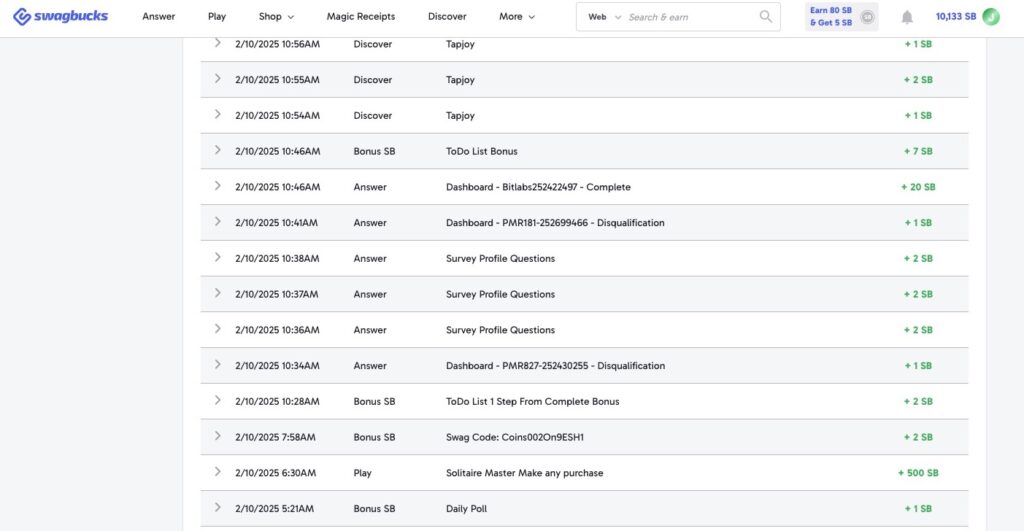Open the Web search type dropdown
The height and width of the screenshot is (531, 1024).
pos(604,17)
